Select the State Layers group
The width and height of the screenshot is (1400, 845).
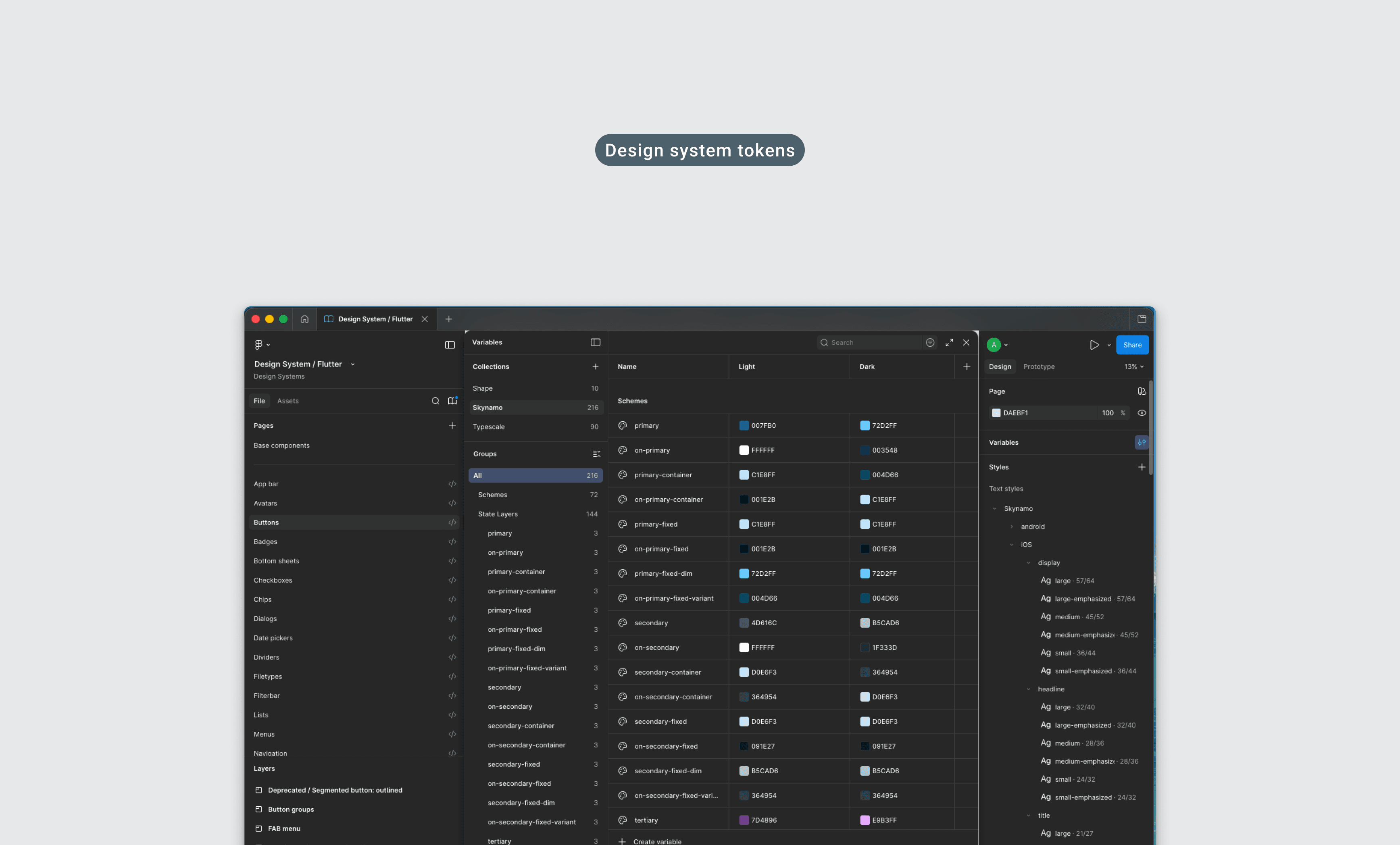(535, 514)
